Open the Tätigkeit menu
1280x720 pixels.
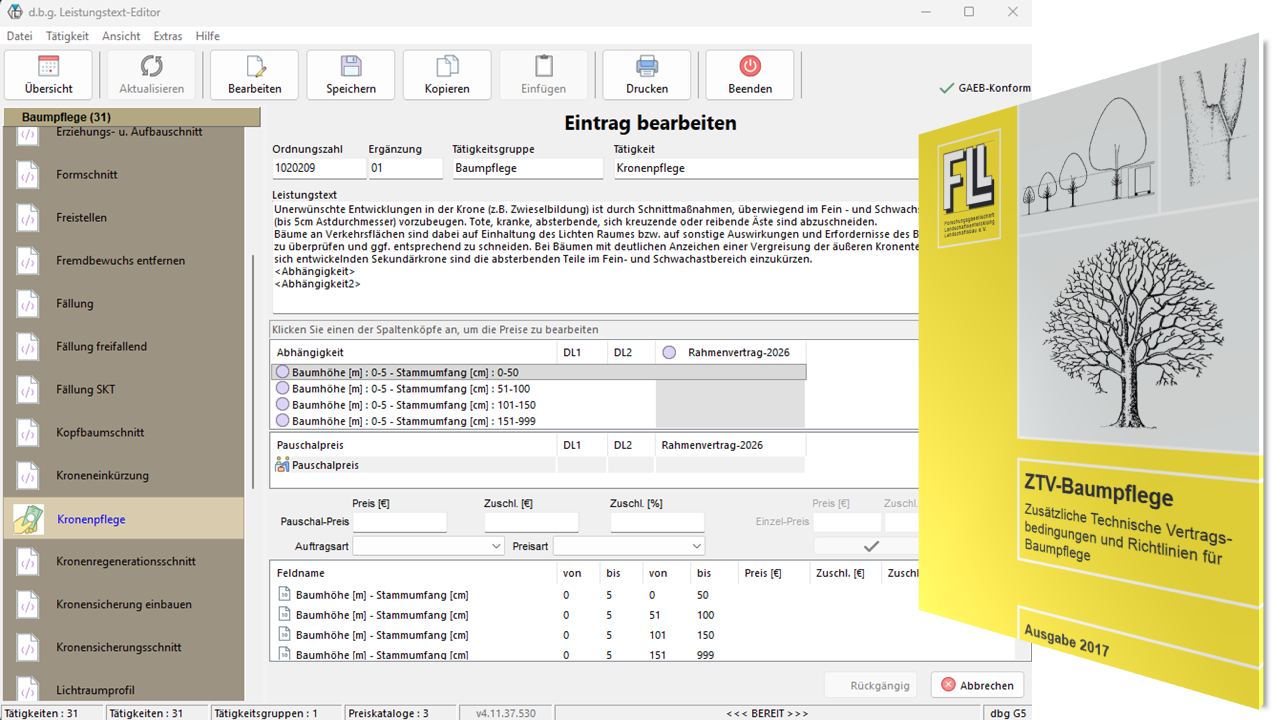[67, 36]
